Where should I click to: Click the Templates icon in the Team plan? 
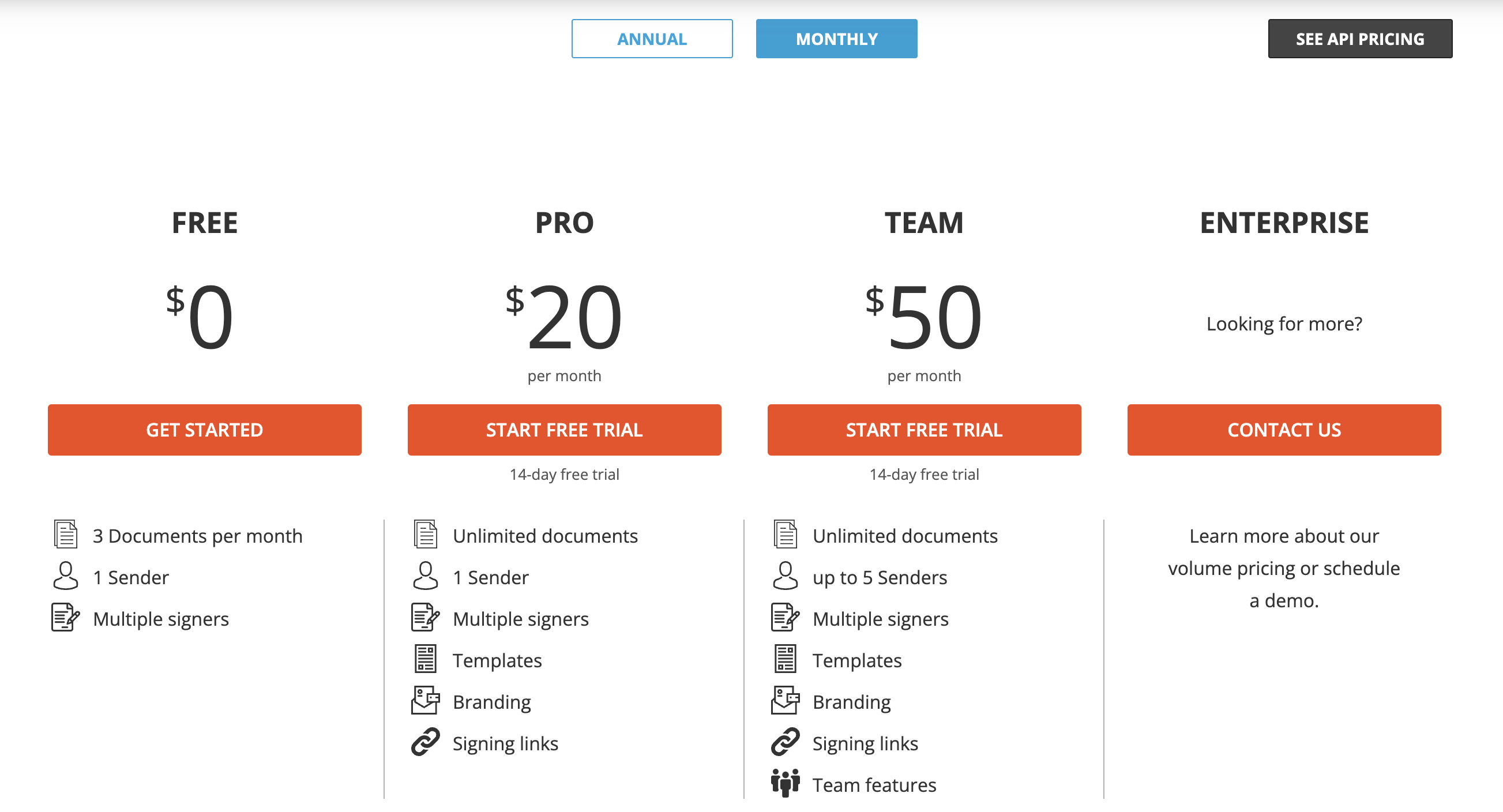tap(786, 659)
